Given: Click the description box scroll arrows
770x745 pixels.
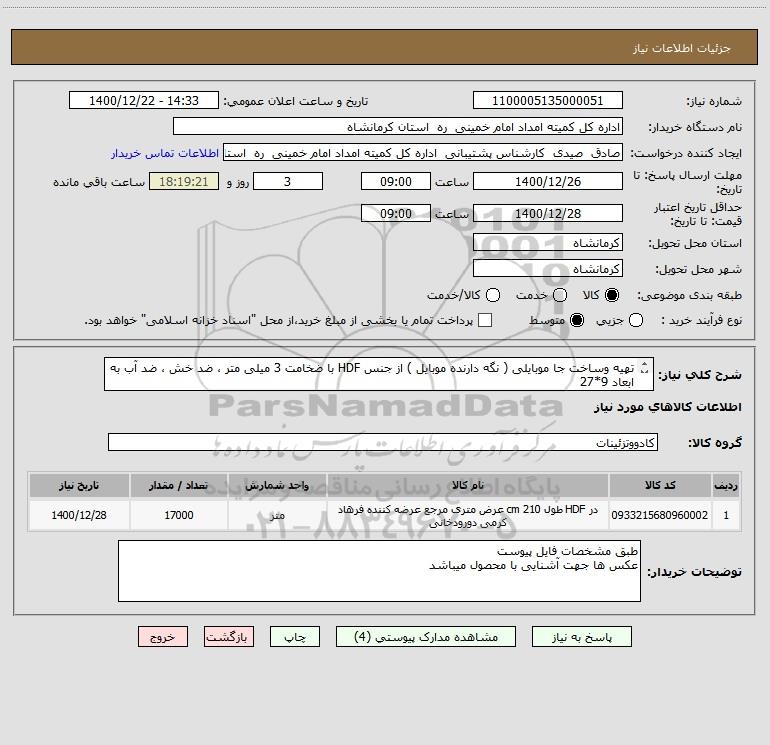Looking at the screenshot, I should coord(645,367).
